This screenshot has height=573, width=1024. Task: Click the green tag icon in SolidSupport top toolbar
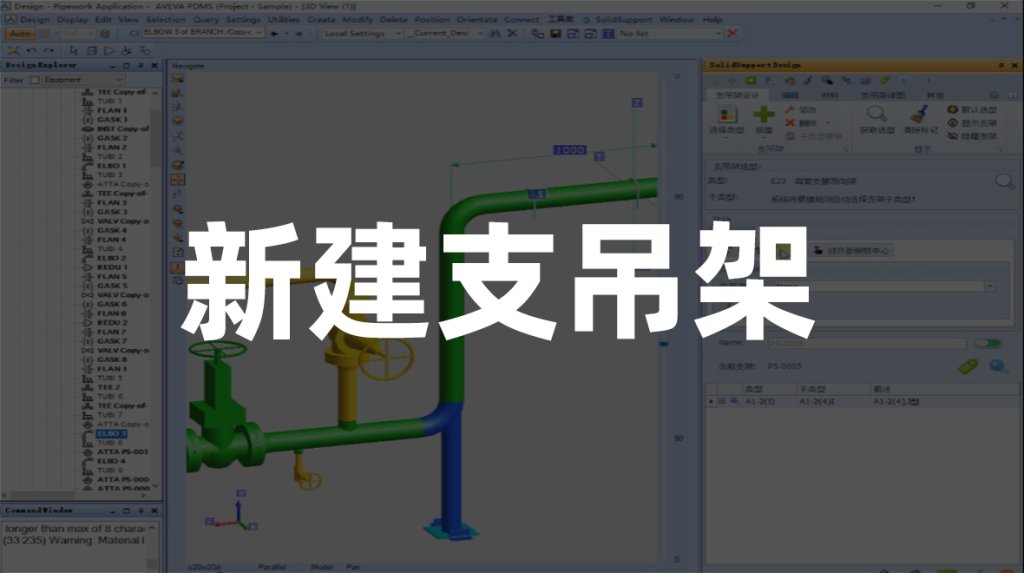pyautogui.click(x=884, y=80)
